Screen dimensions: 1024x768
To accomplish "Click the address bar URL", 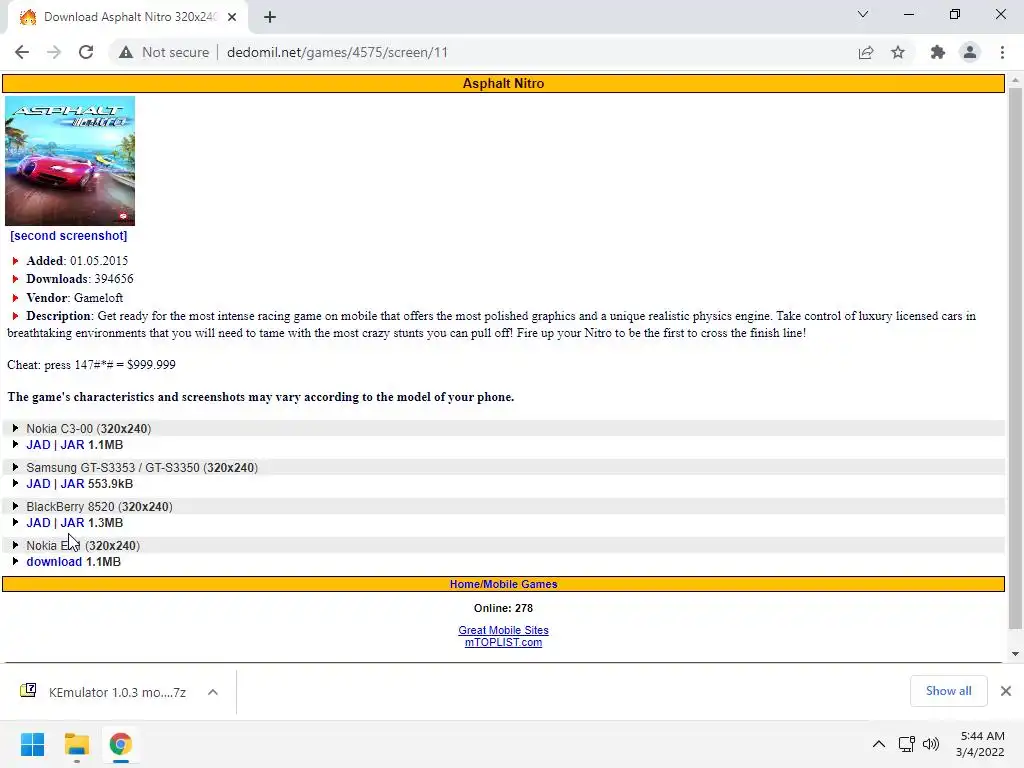I will [x=337, y=52].
